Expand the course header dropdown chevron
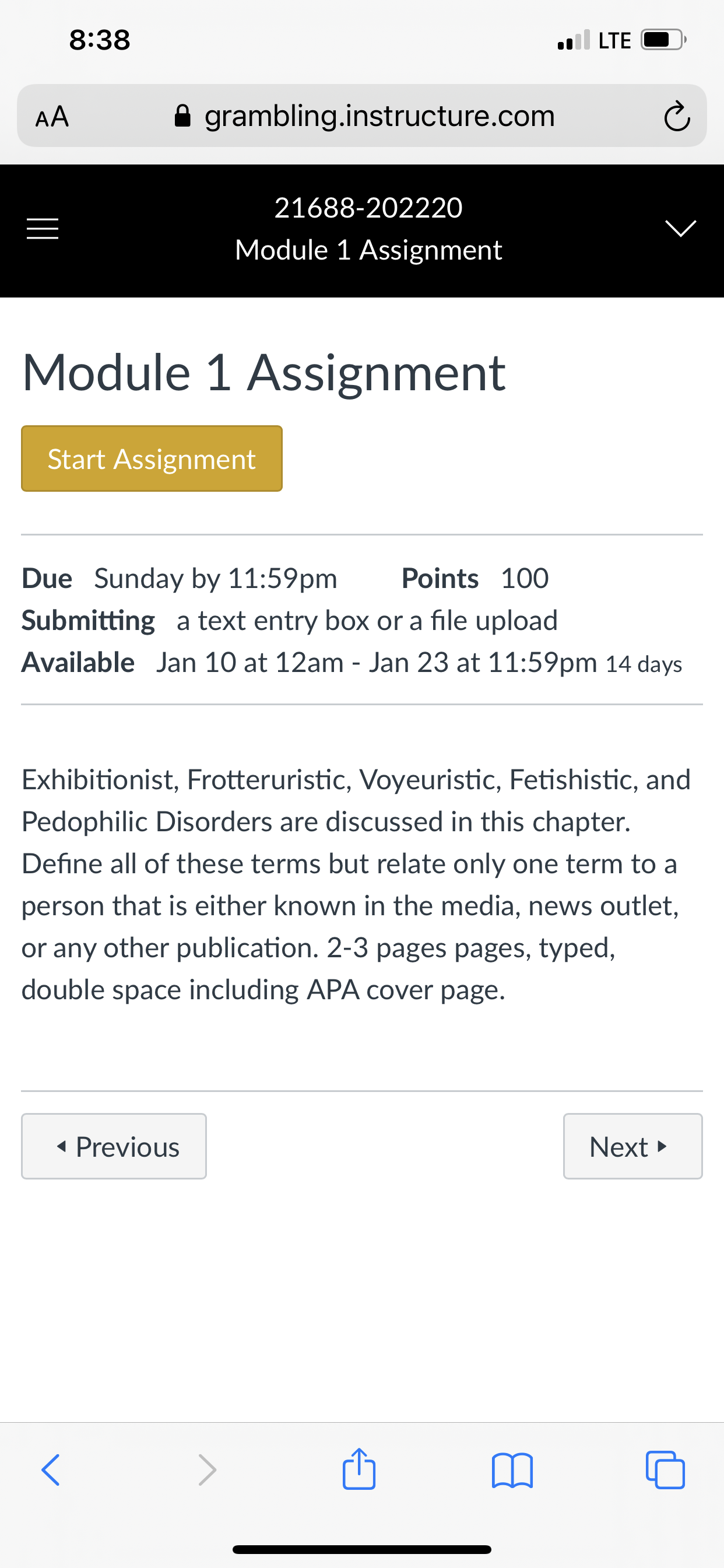 pos(680,228)
